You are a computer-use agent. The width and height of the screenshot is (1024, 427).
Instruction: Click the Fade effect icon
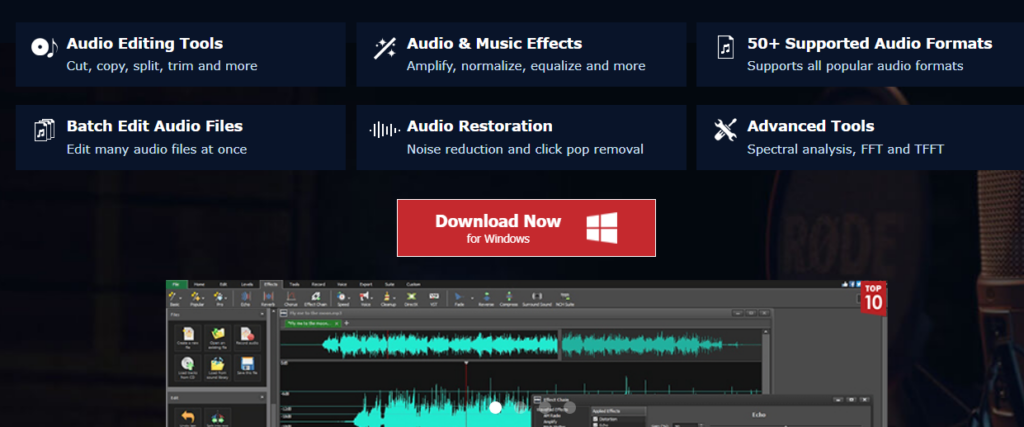point(458,296)
